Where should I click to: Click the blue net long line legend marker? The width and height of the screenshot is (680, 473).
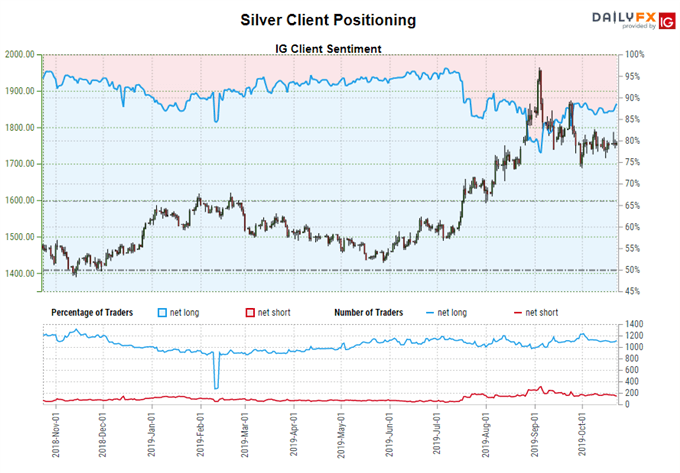tap(429, 312)
